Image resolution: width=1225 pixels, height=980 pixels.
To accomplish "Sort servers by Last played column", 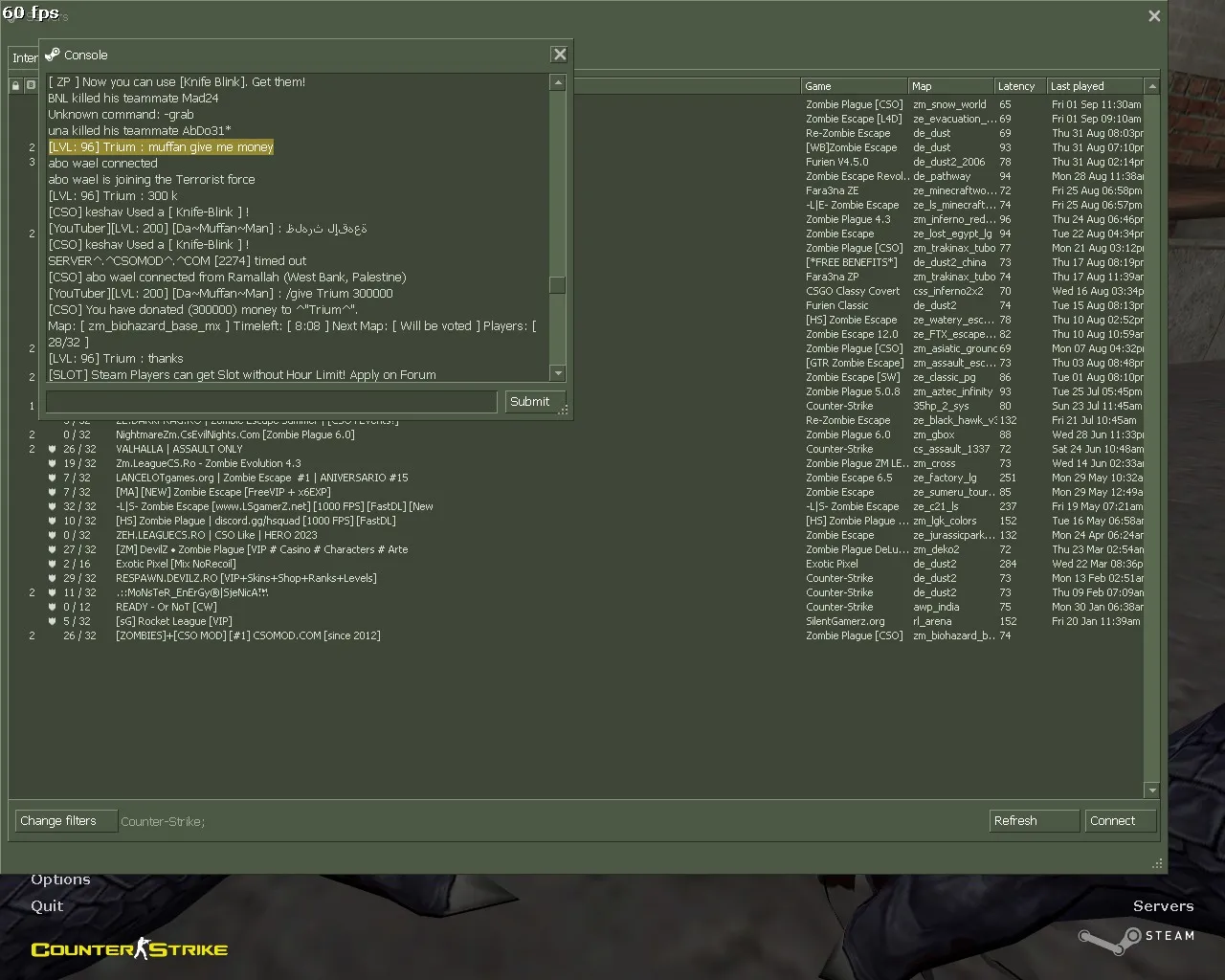I will pos(1094,86).
